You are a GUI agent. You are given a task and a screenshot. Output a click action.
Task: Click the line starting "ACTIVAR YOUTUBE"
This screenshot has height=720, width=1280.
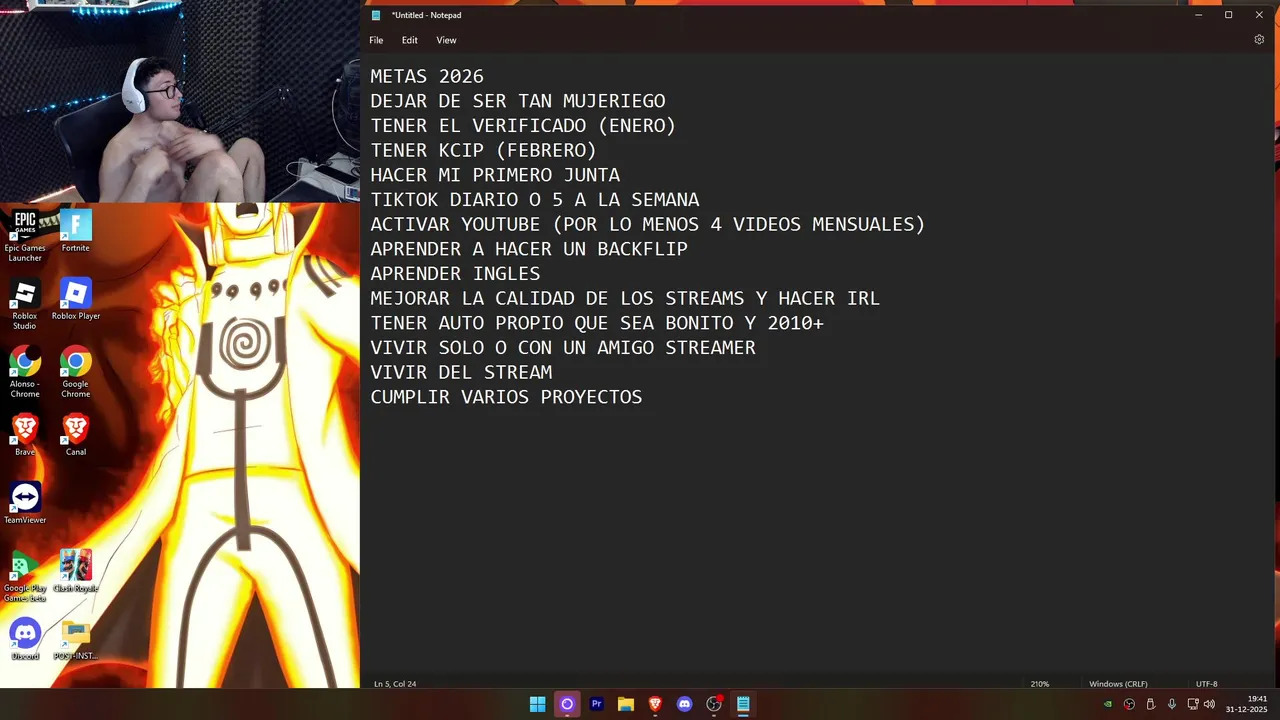point(648,224)
